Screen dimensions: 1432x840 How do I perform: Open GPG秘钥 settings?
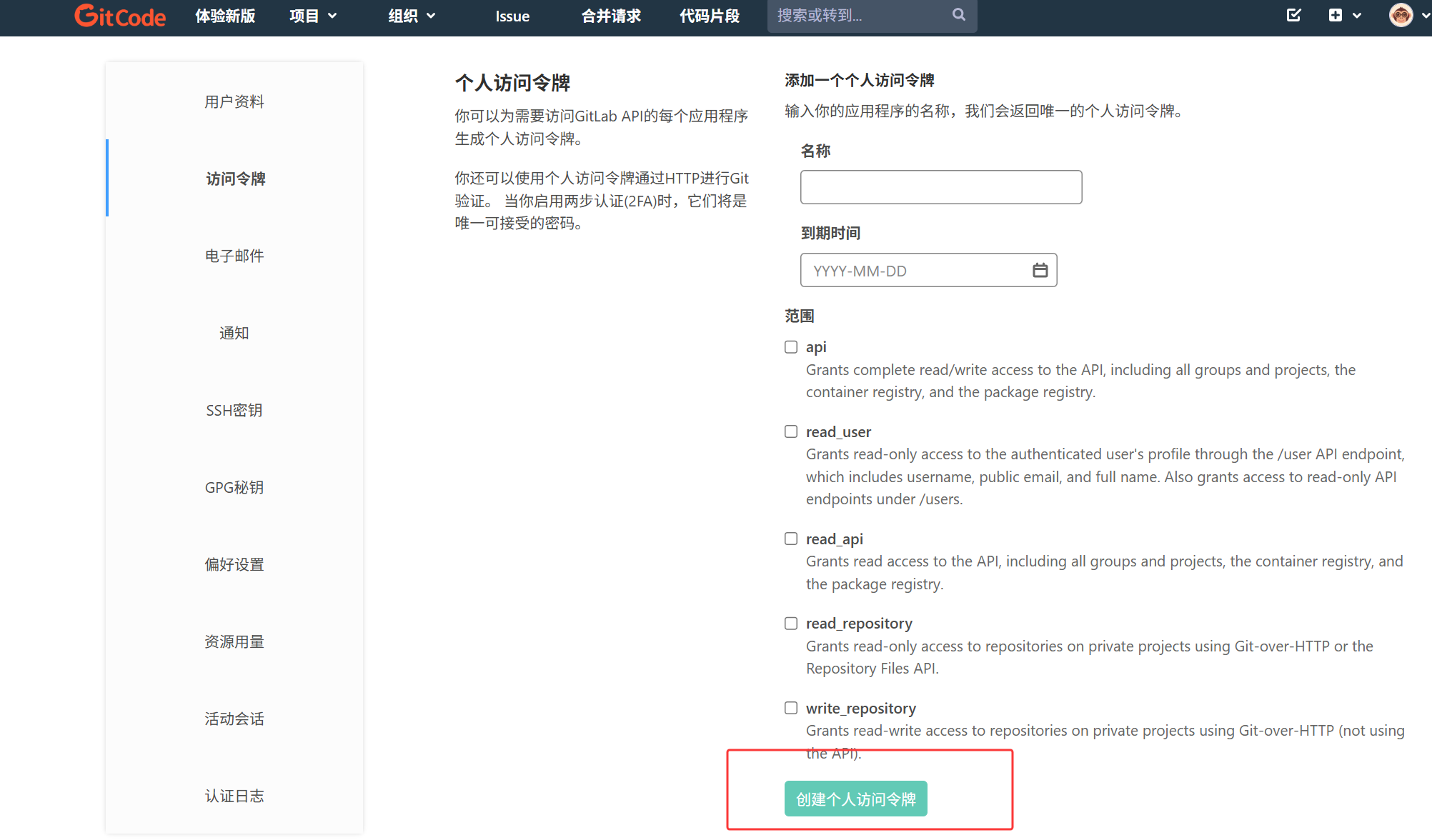pos(234,487)
